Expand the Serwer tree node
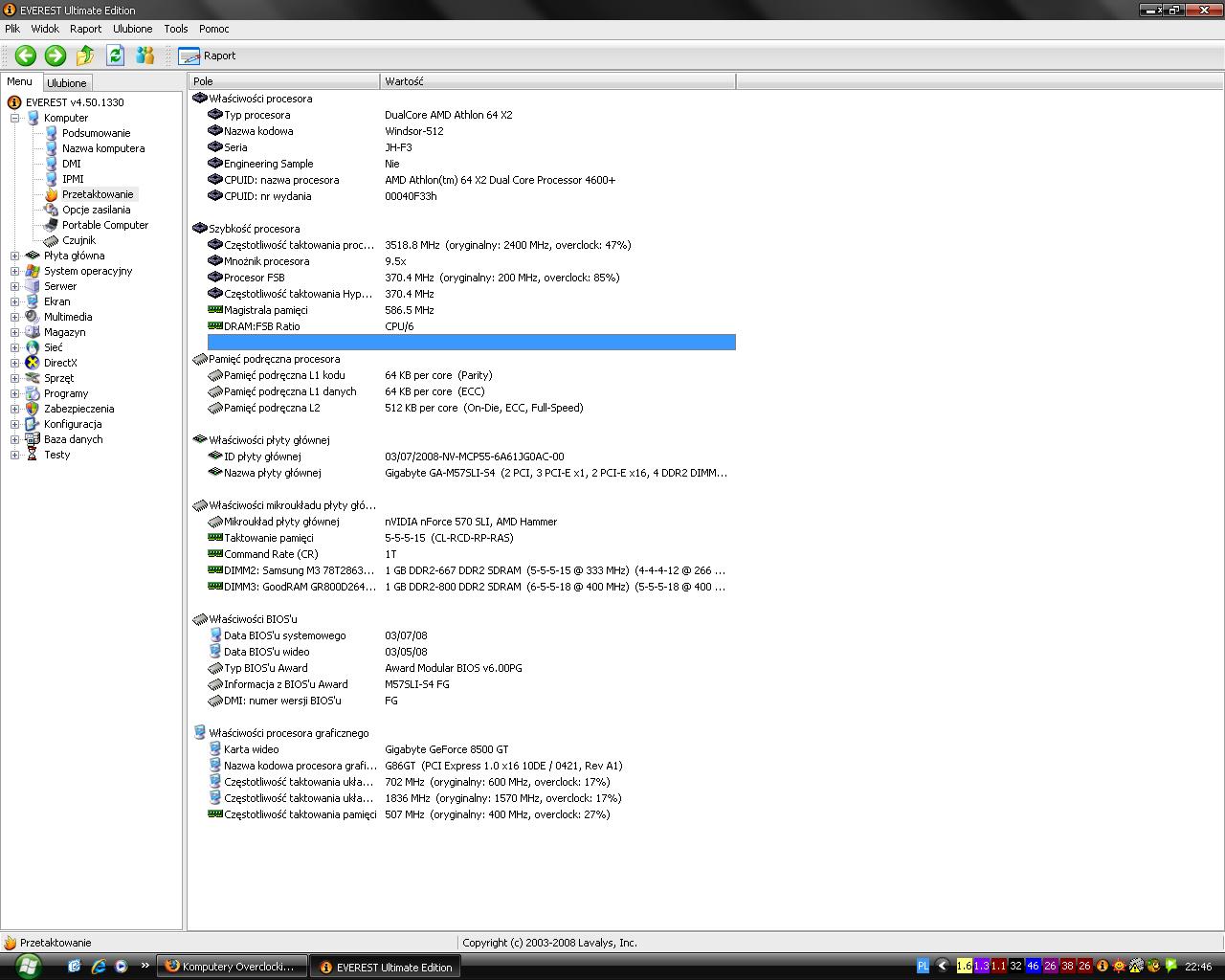Screen dimensions: 1225x980 [x=14, y=286]
